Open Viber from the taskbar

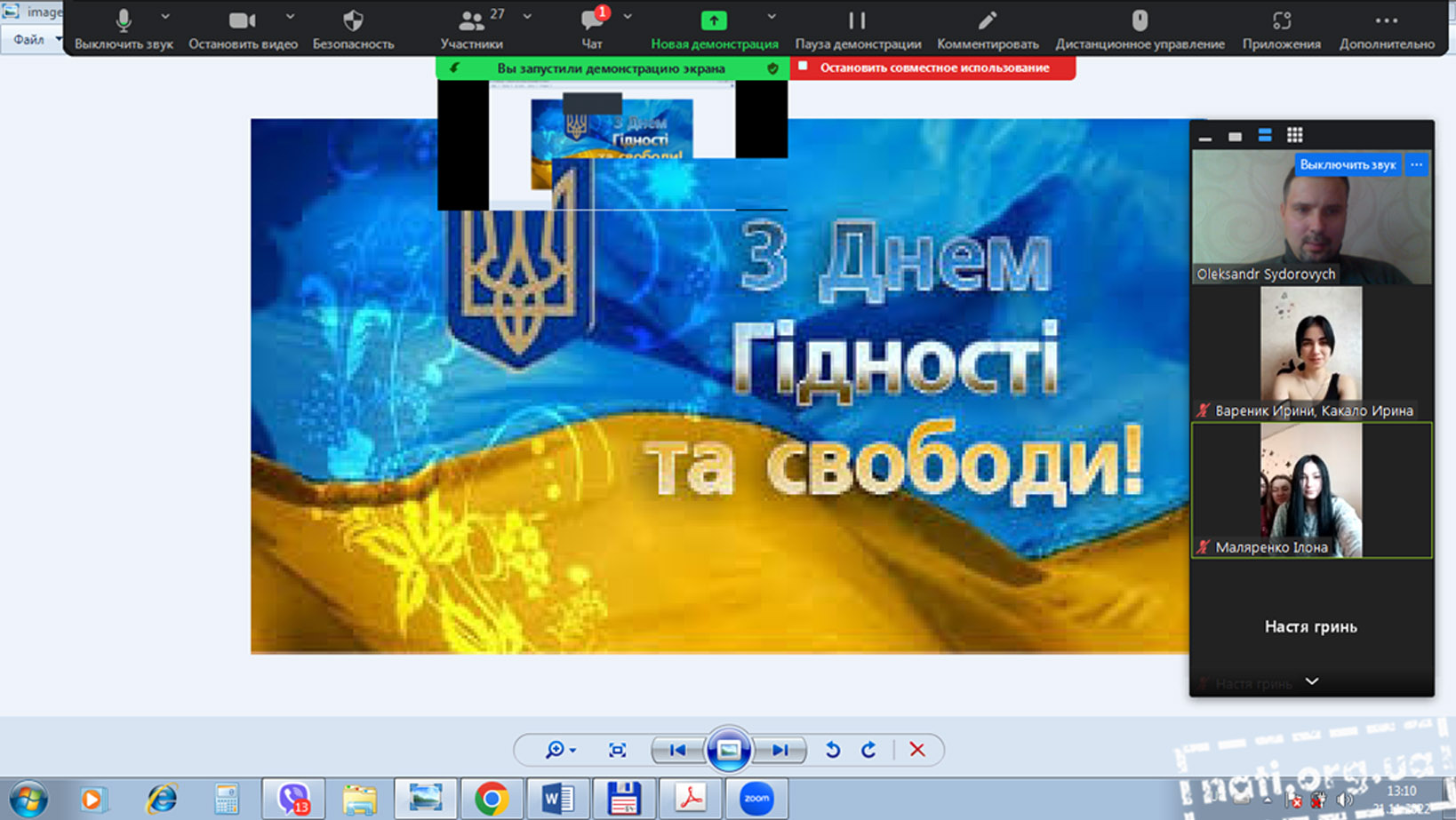tap(293, 800)
